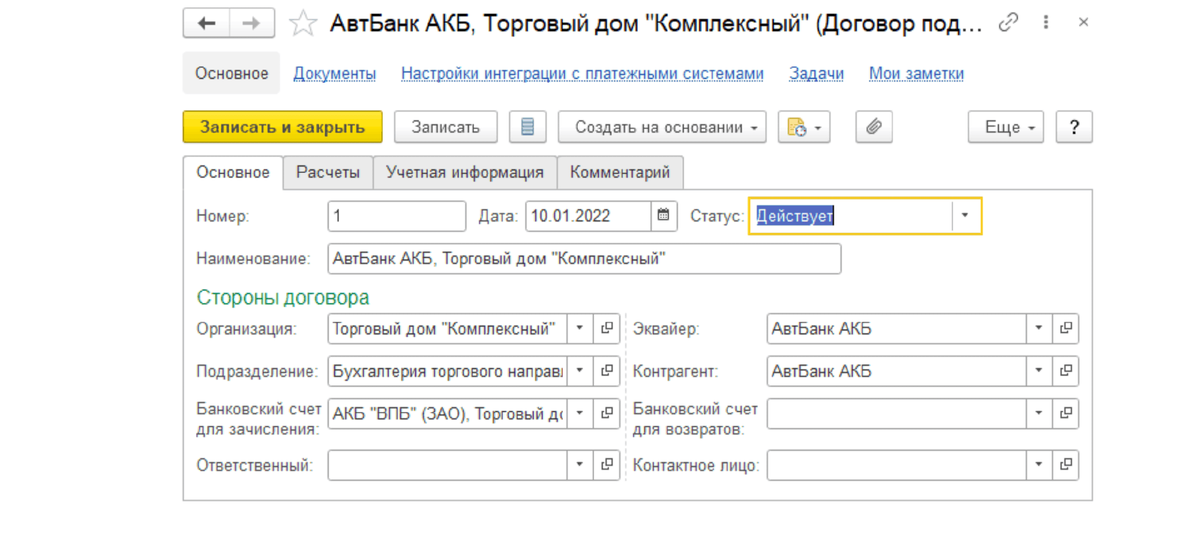Click the Стороны договора heading
The height and width of the screenshot is (540, 1200).
pos(283,297)
